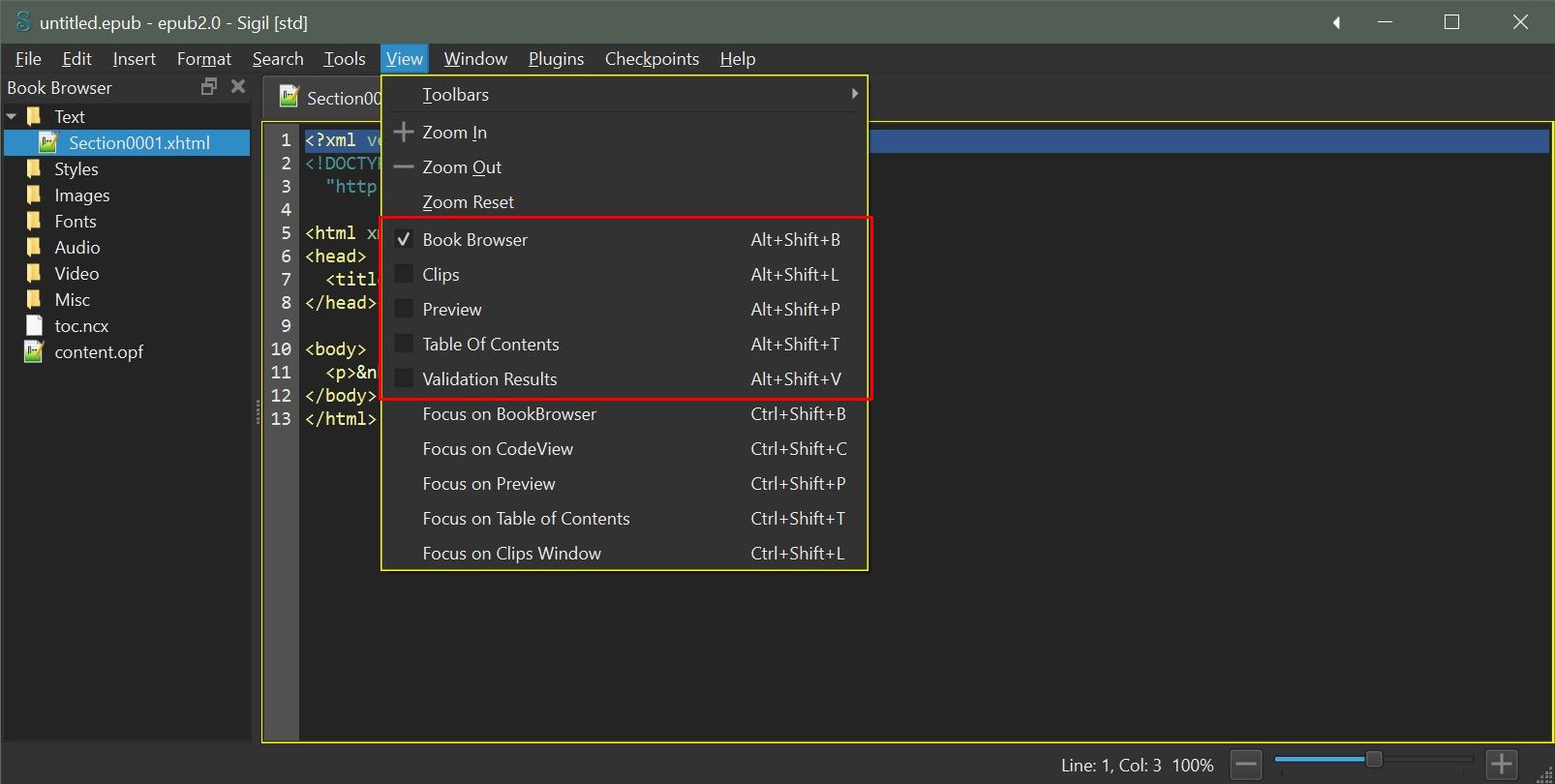Screen dimensions: 1555x784
Task: Enable the Table Of Contents checkbox
Action: pyautogui.click(x=404, y=344)
